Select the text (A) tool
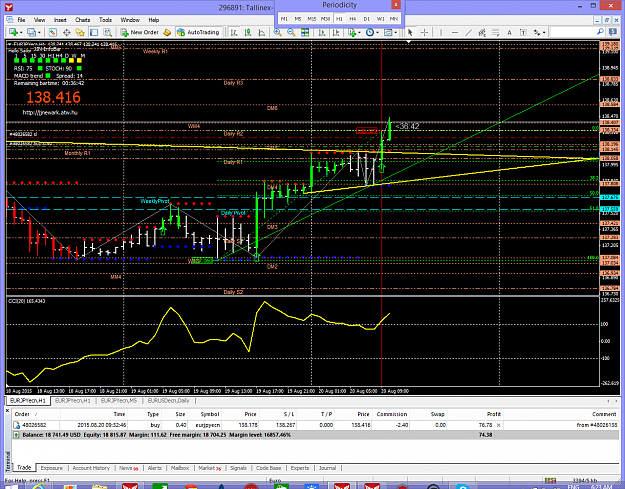The image size is (625, 489). coord(509,32)
